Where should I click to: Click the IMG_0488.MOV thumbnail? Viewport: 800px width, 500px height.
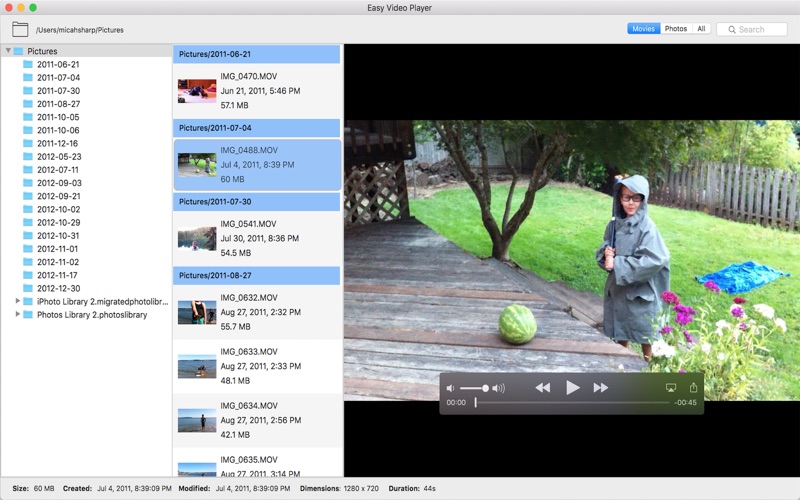point(197,165)
